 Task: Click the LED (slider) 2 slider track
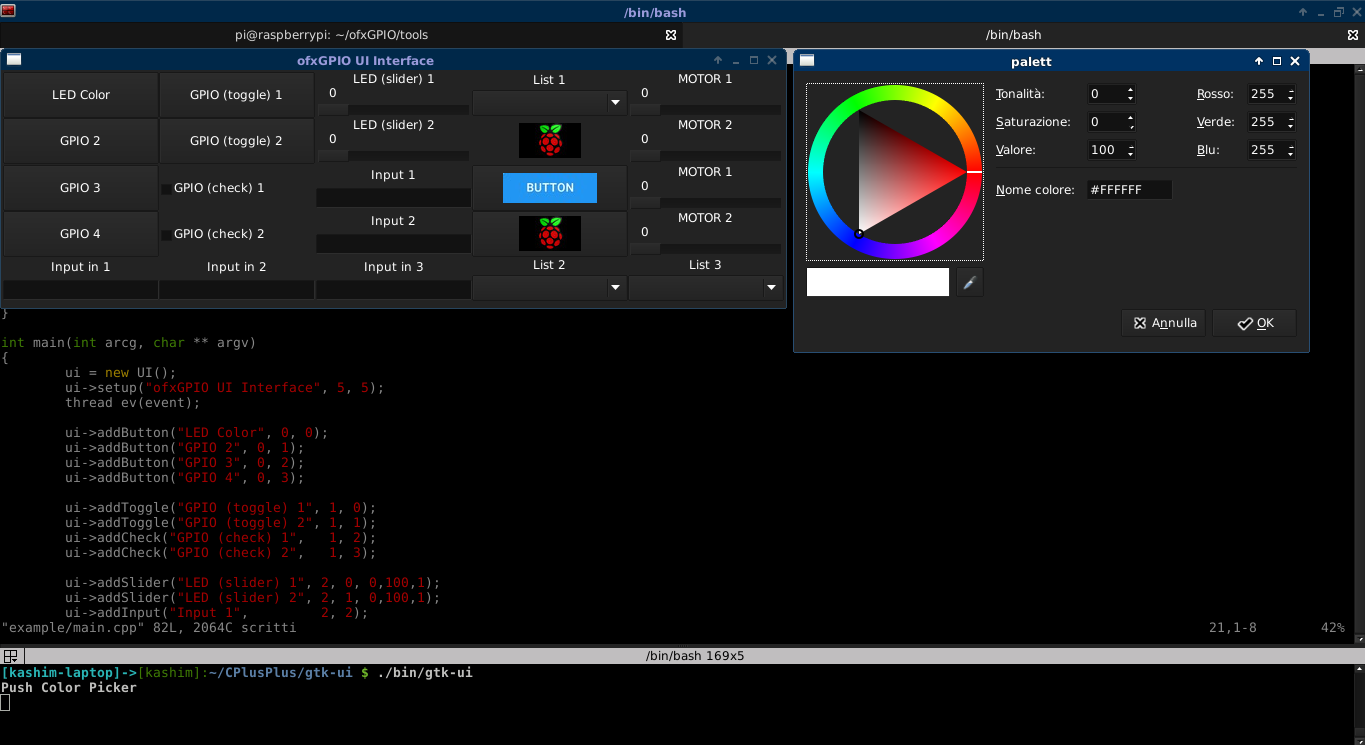393,155
